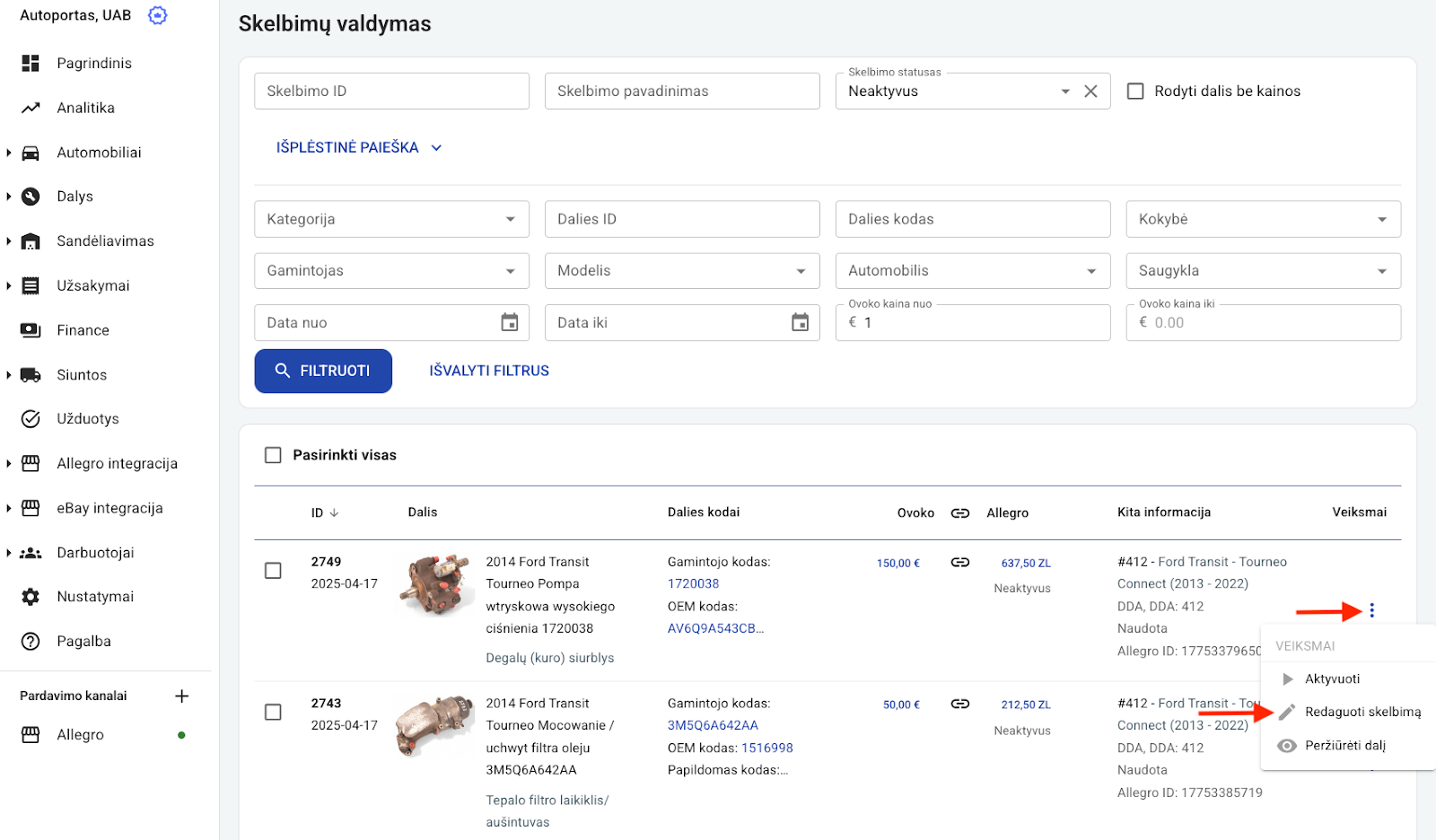Image resolution: width=1436 pixels, height=840 pixels.
Task: Open calendar picker in Data nuo field
Action: point(509,322)
